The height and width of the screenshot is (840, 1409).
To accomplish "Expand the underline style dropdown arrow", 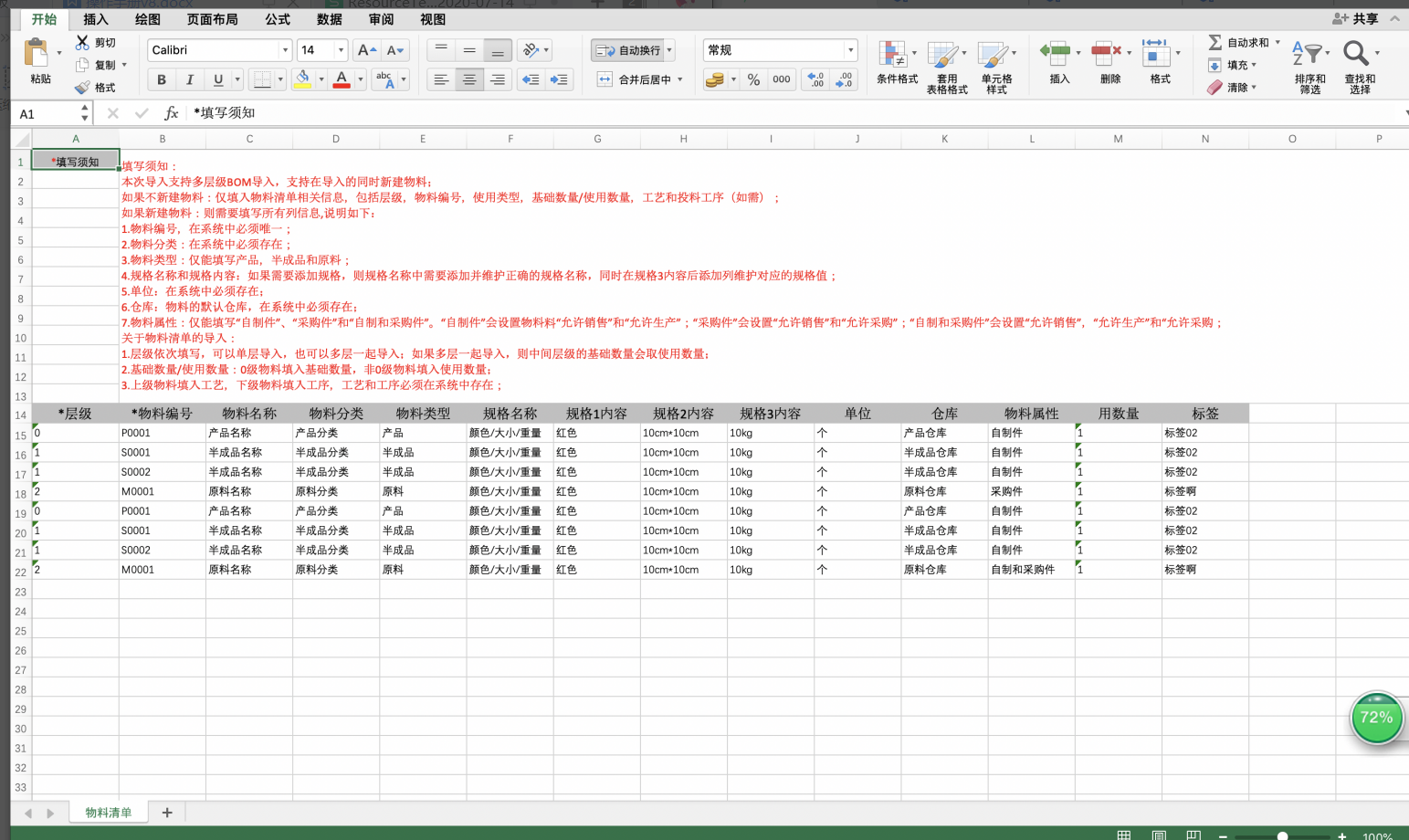I will (x=237, y=79).
